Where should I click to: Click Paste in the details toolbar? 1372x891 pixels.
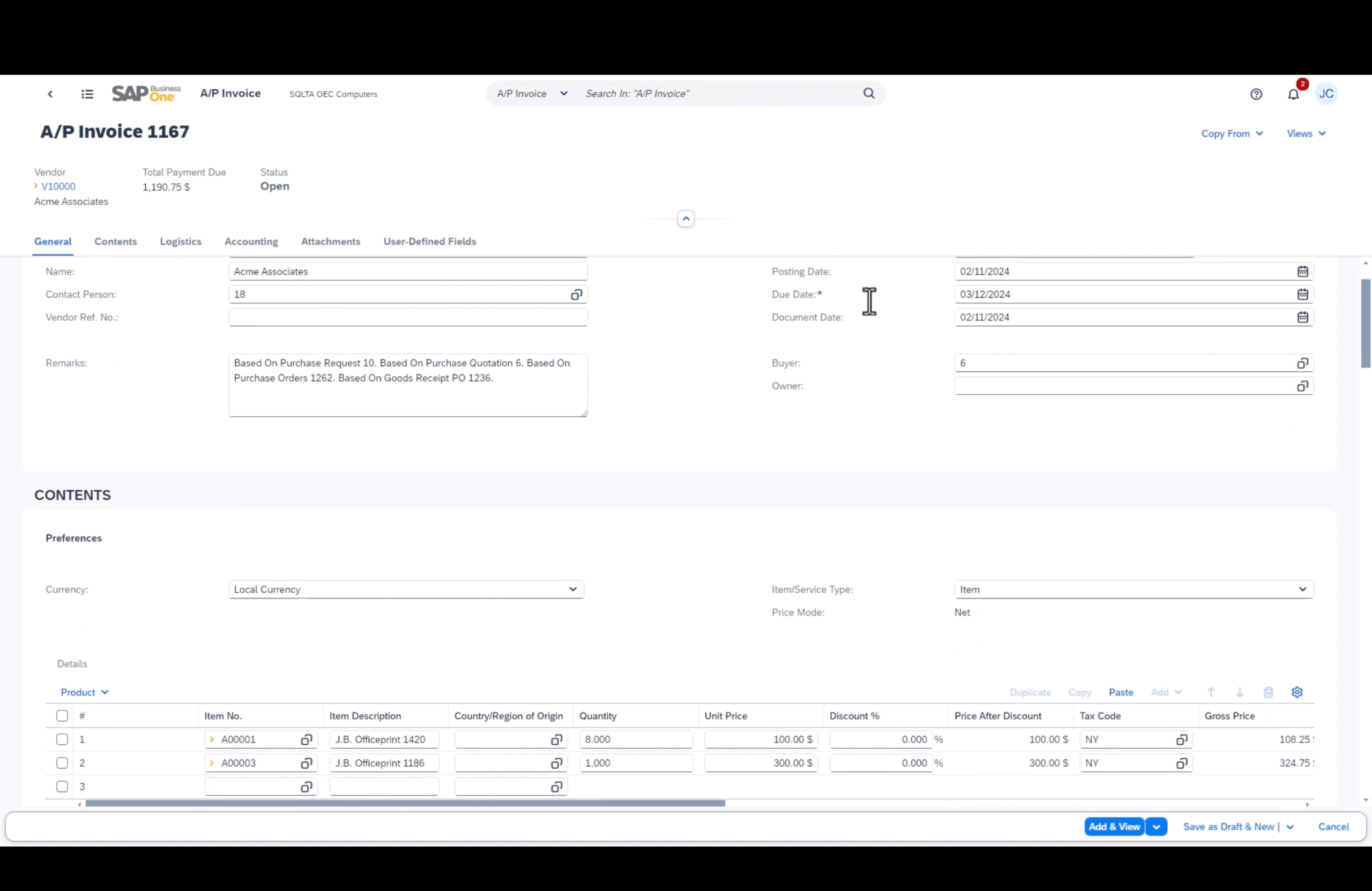pos(1121,692)
